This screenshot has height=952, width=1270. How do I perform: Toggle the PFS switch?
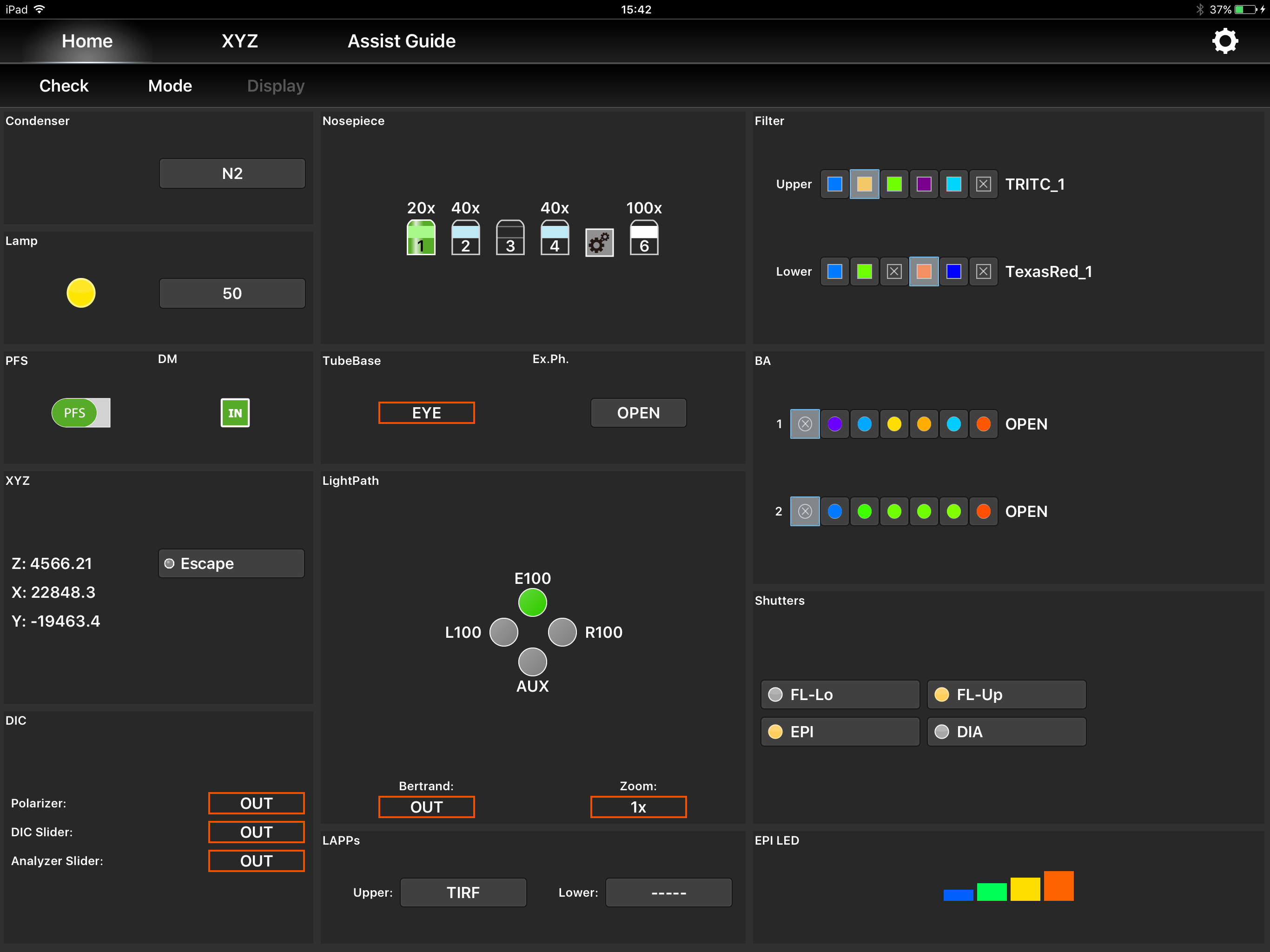tap(81, 413)
